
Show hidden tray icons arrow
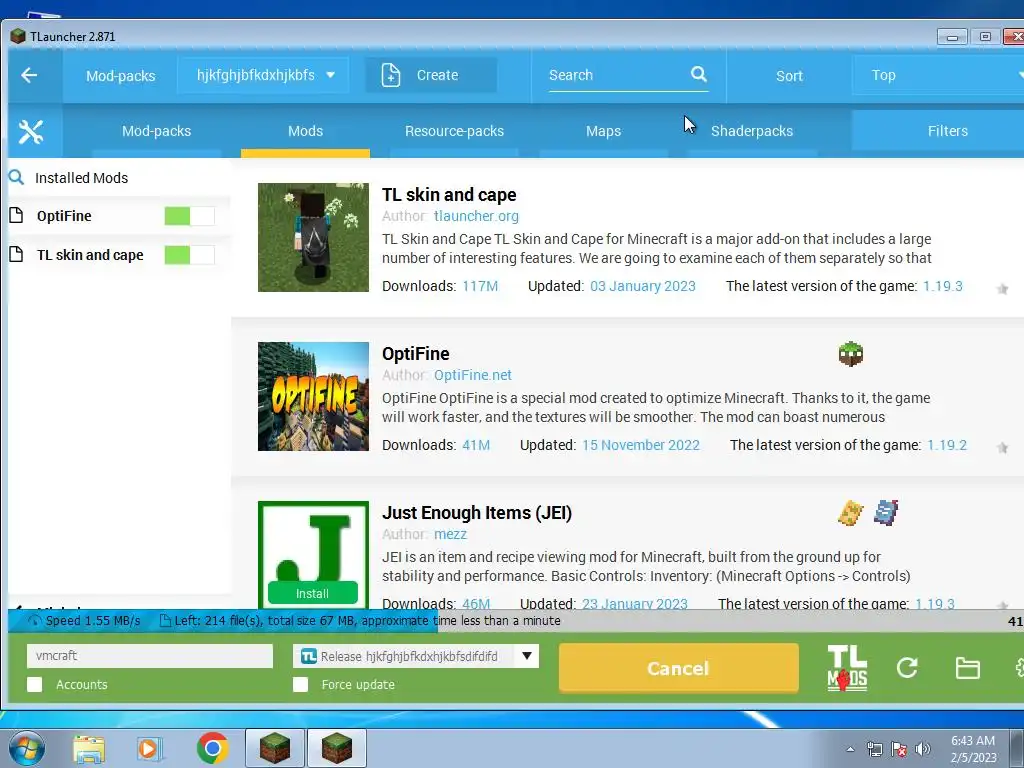[x=850, y=749]
